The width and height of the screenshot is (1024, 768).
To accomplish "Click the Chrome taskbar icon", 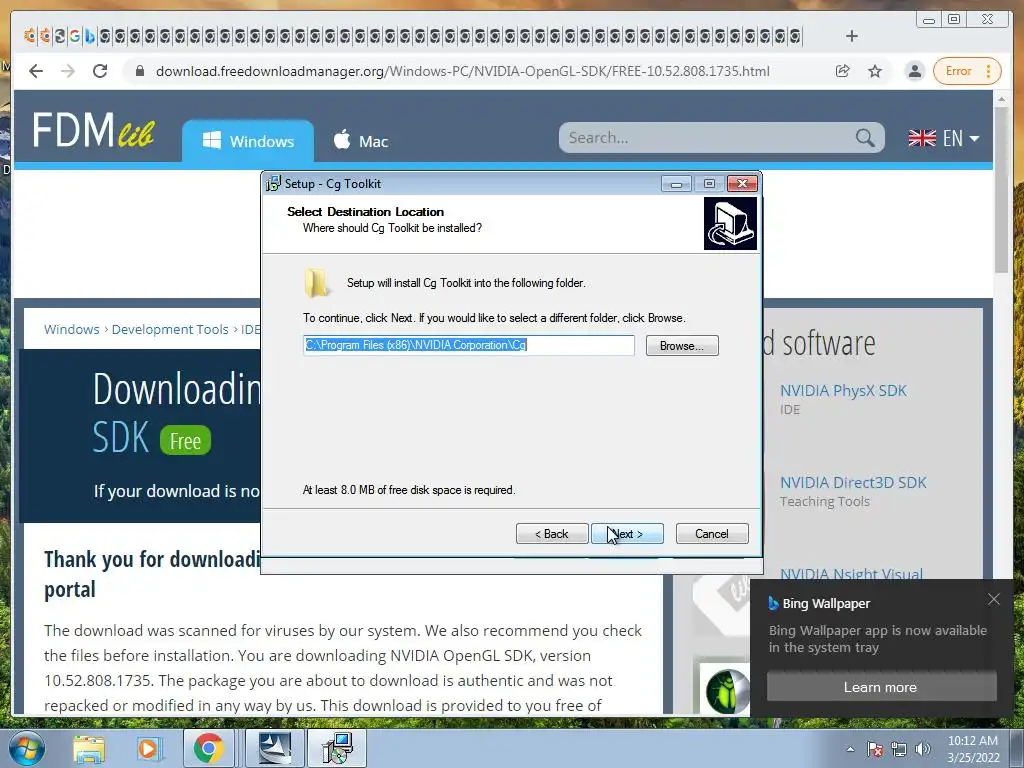I will (x=208, y=748).
